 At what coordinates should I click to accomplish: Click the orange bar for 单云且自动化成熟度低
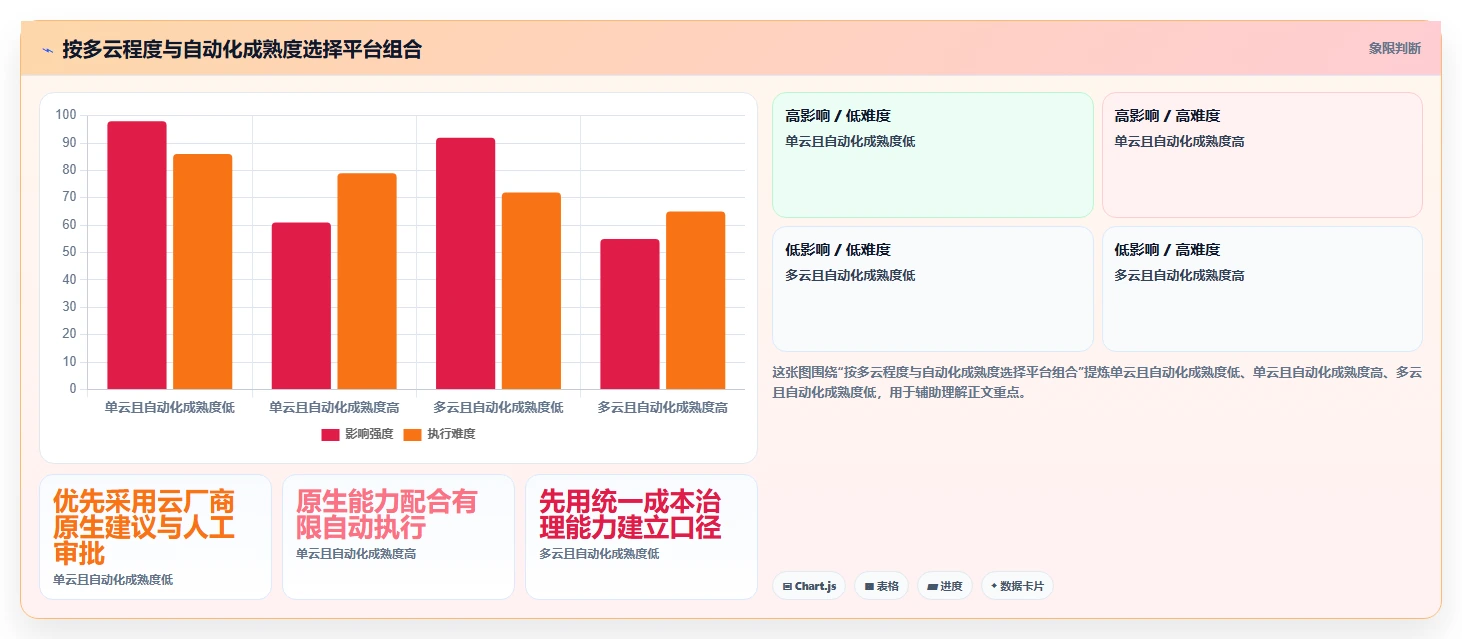(x=203, y=272)
